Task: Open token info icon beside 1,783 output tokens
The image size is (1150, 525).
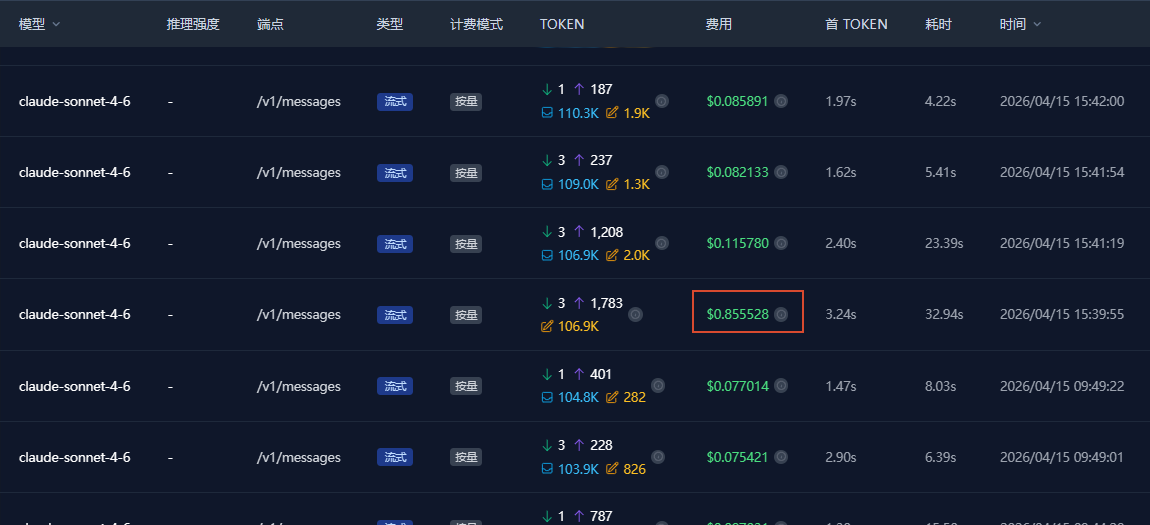Action: 636,315
